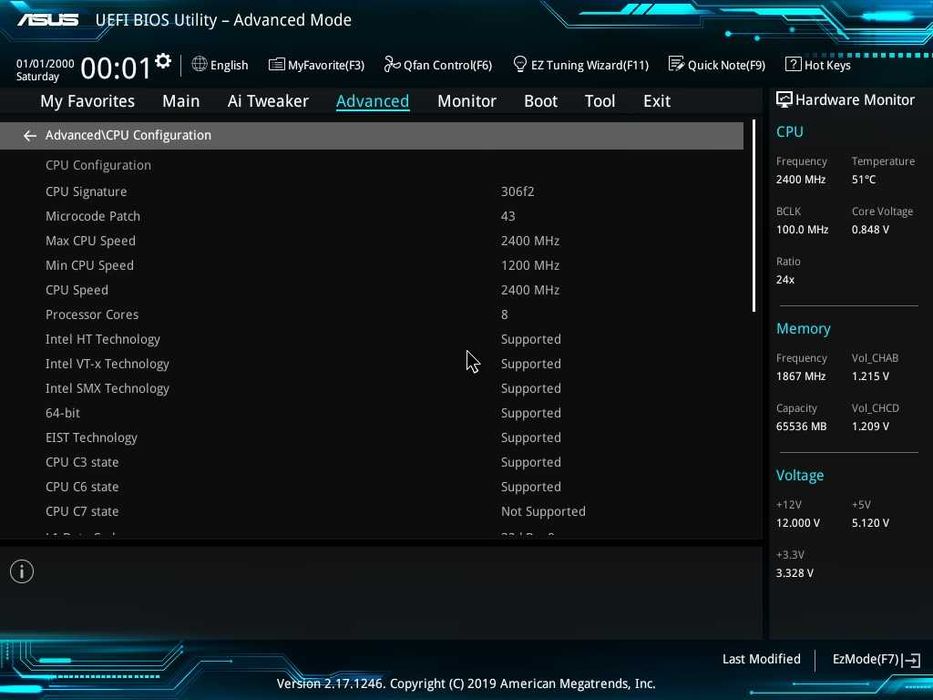933x700 pixels.
Task: Click the 00:01 clock time
Action: pos(116,68)
